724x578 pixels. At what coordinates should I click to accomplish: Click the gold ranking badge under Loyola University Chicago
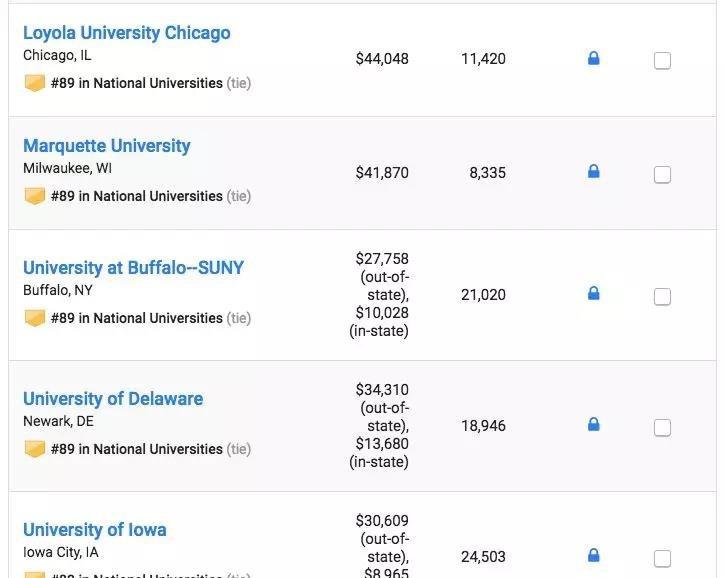click(x=35, y=83)
